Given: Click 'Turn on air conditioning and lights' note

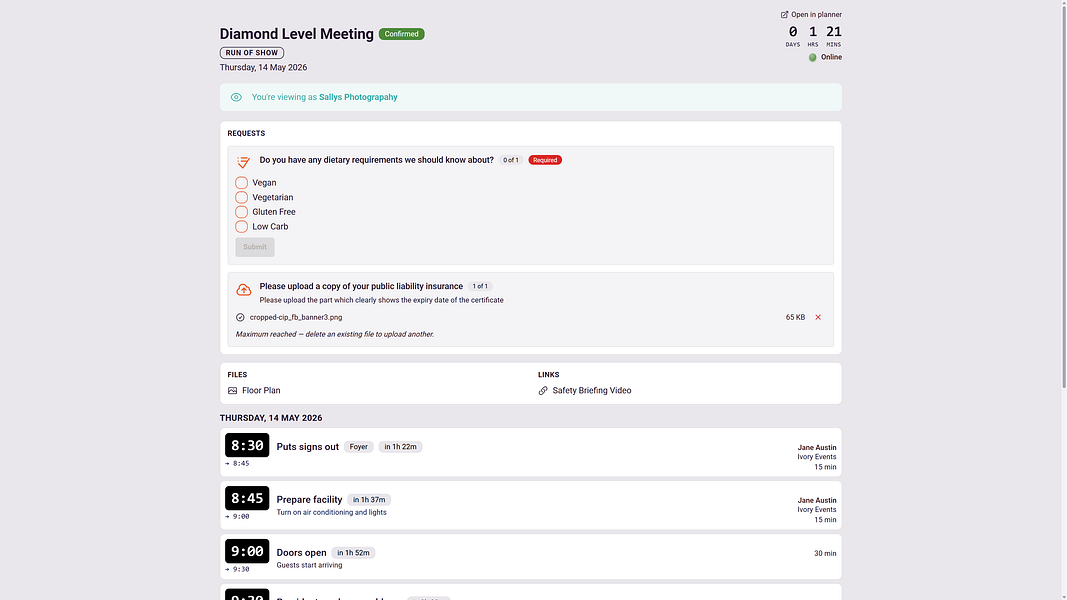Looking at the screenshot, I should tap(331, 512).
